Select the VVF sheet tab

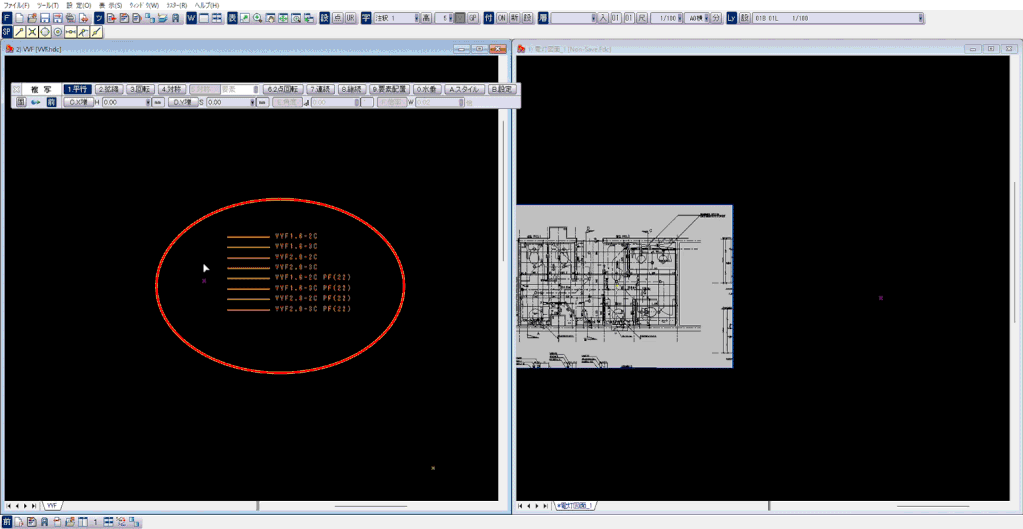click(x=51, y=506)
